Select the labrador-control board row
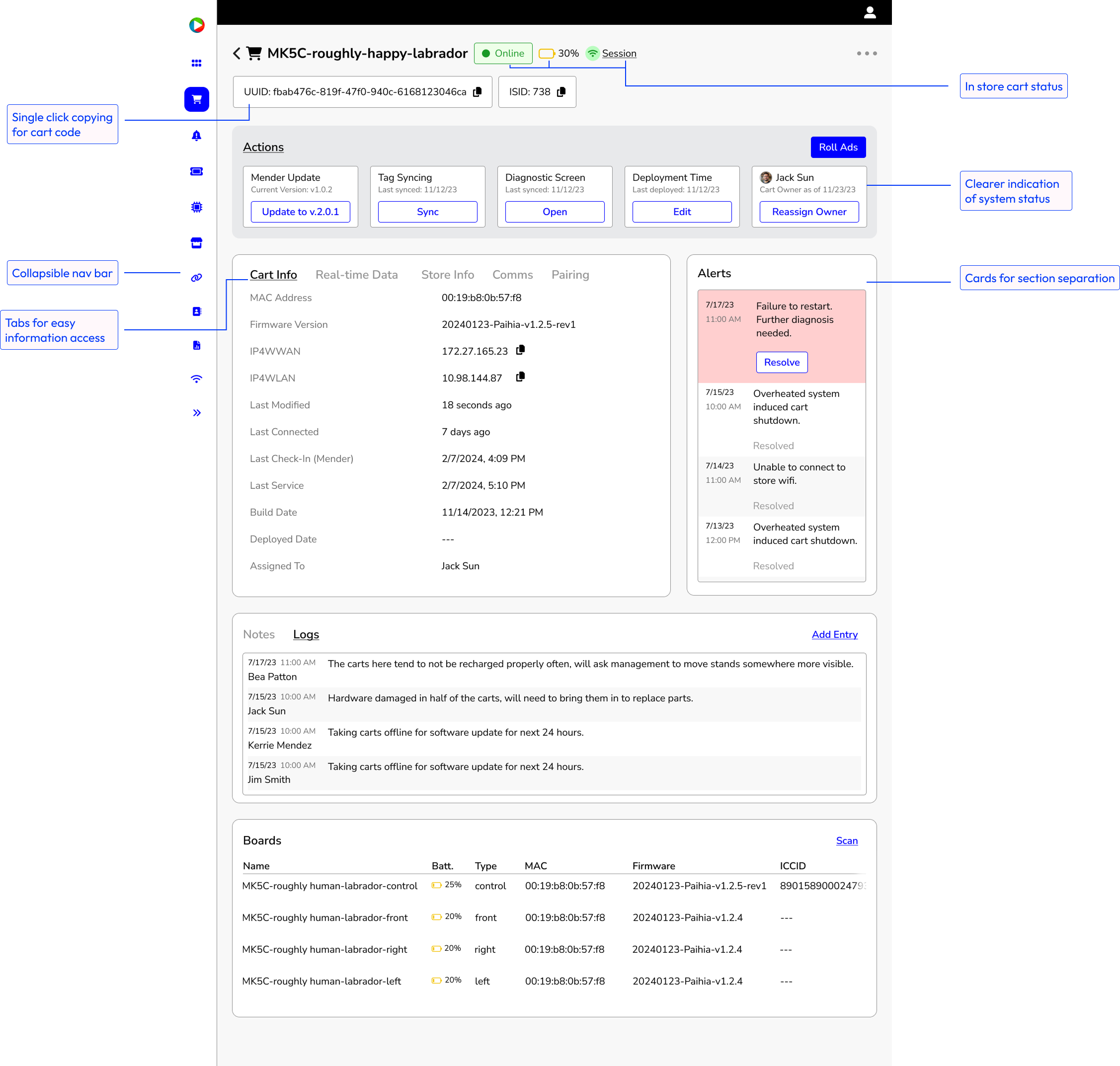This screenshot has width=1120, height=1066. (330, 886)
